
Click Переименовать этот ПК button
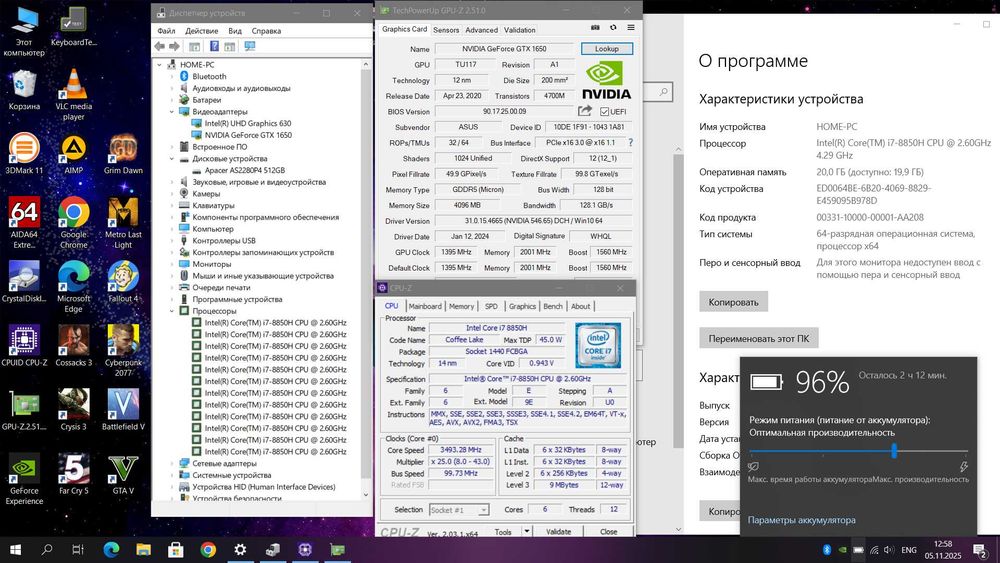click(759, 338)
